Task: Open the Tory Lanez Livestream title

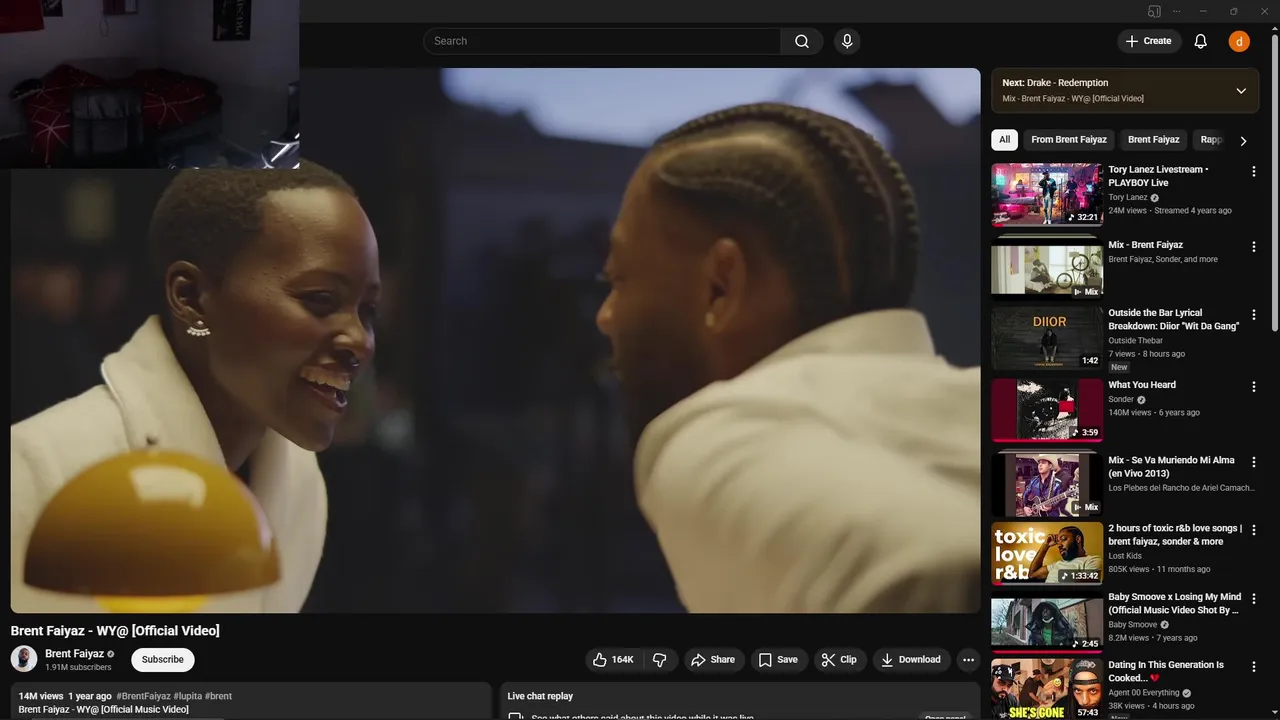Action: [x=1158, y=176]
